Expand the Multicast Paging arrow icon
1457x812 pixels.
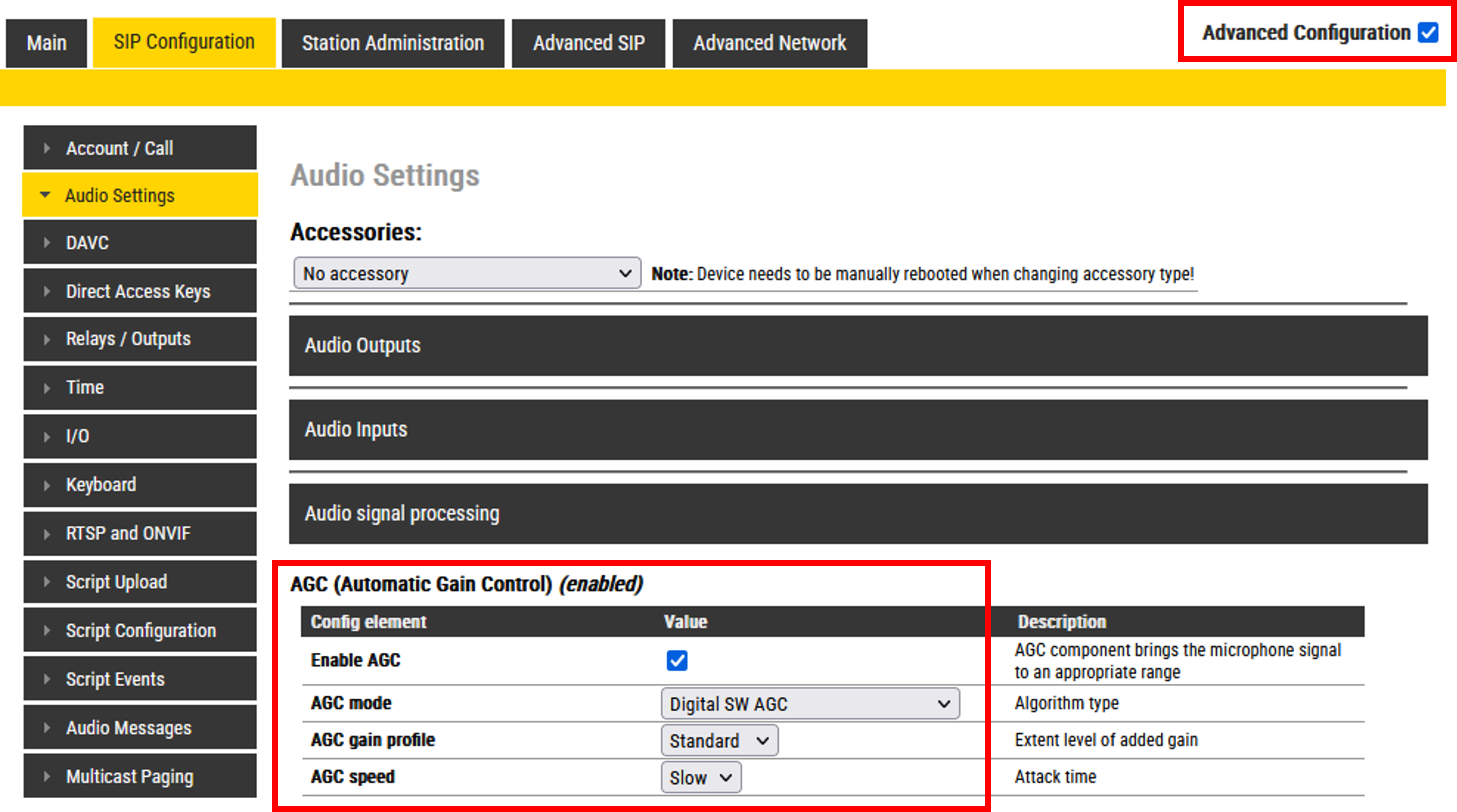47,776
